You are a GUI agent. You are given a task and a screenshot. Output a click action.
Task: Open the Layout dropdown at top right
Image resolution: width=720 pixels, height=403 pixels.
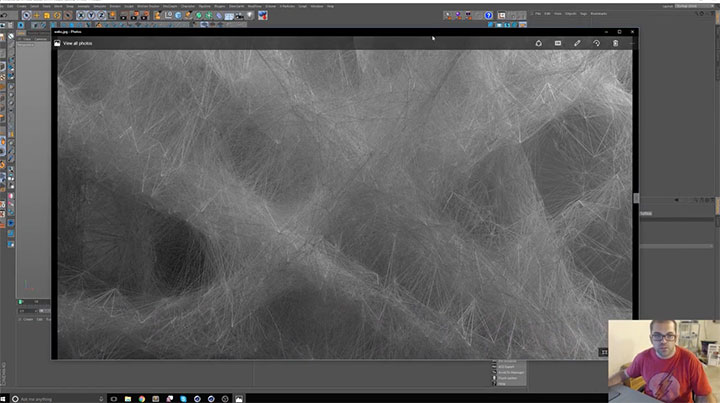point(694,6)
